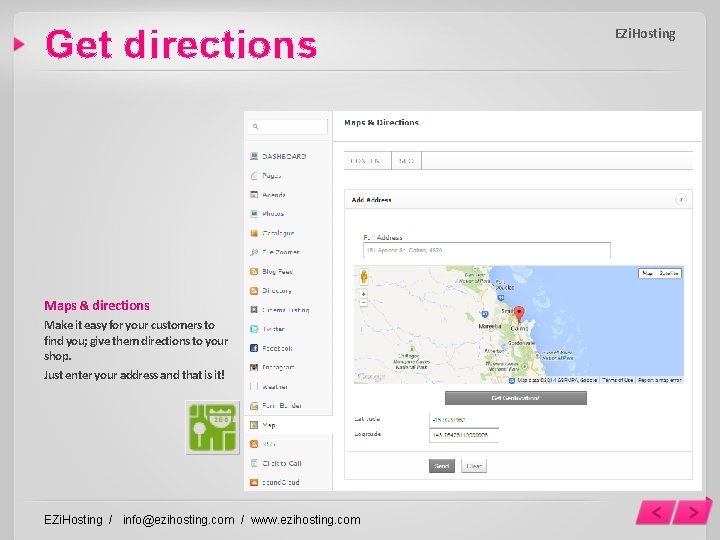This screenshot has height=540, width=720.
Task: Open the Twitter icon in sidebar
Action: pyautogui.click(x=254, y=329)
